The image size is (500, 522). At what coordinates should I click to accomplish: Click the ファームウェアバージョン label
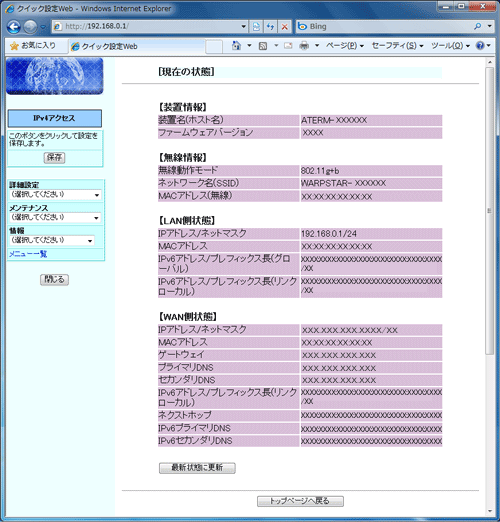[206, 133]
